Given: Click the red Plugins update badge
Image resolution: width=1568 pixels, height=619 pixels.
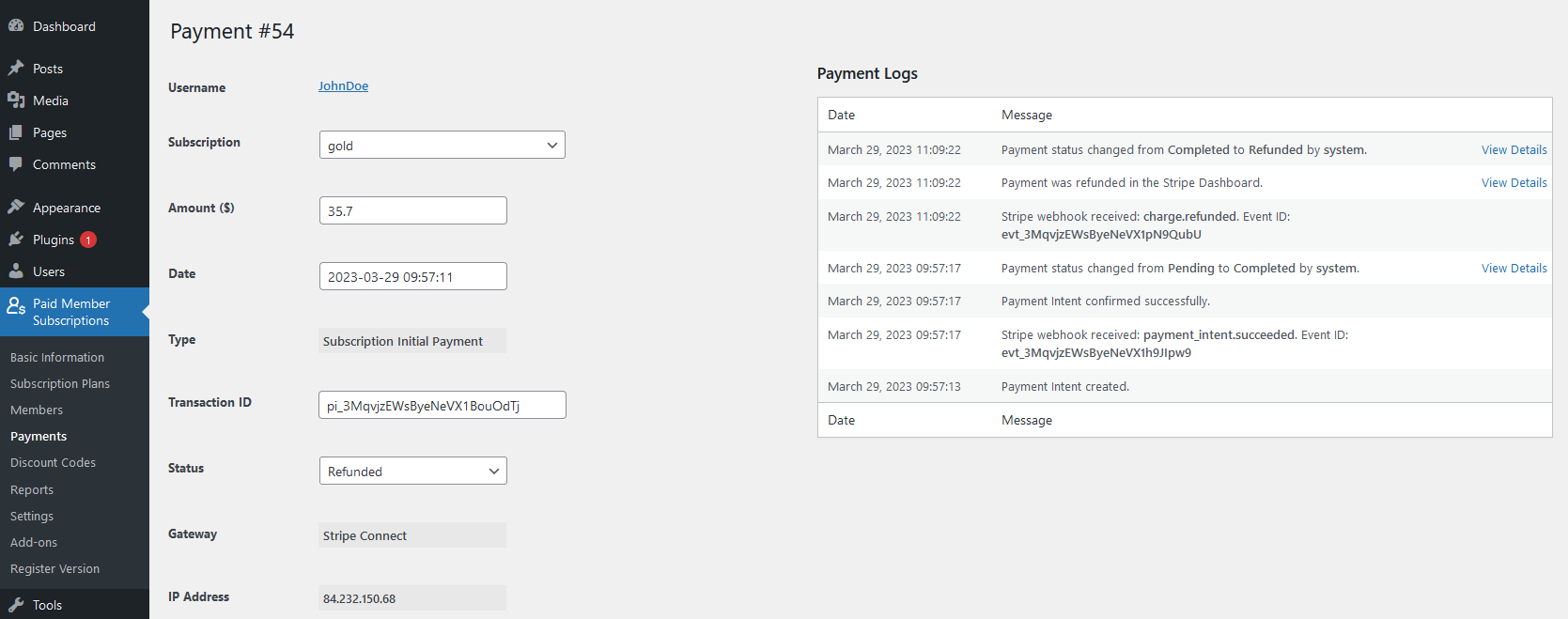Looking at the screenshot, I should tap(88, 240).
